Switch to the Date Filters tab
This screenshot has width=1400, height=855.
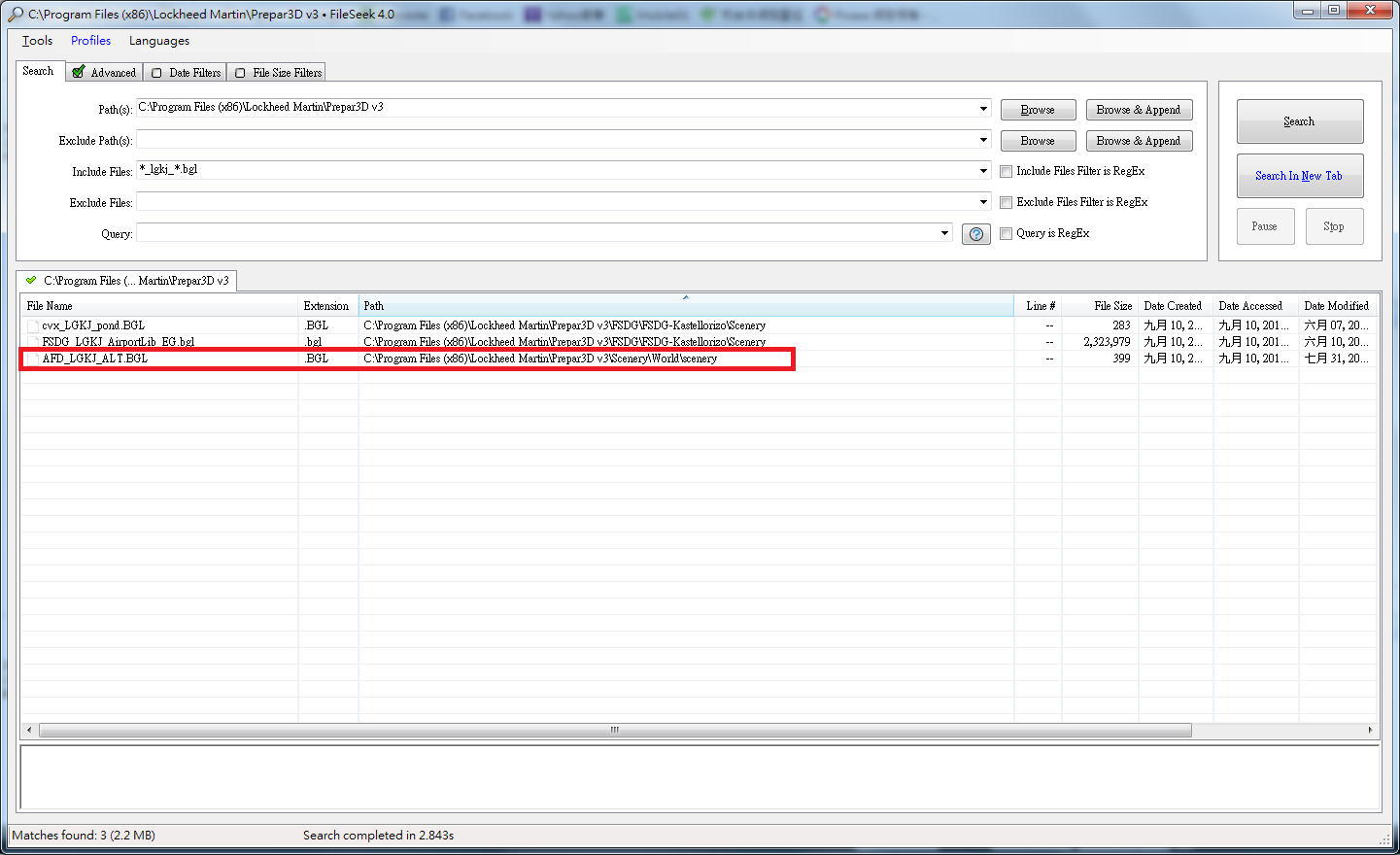tap(186, 73)
